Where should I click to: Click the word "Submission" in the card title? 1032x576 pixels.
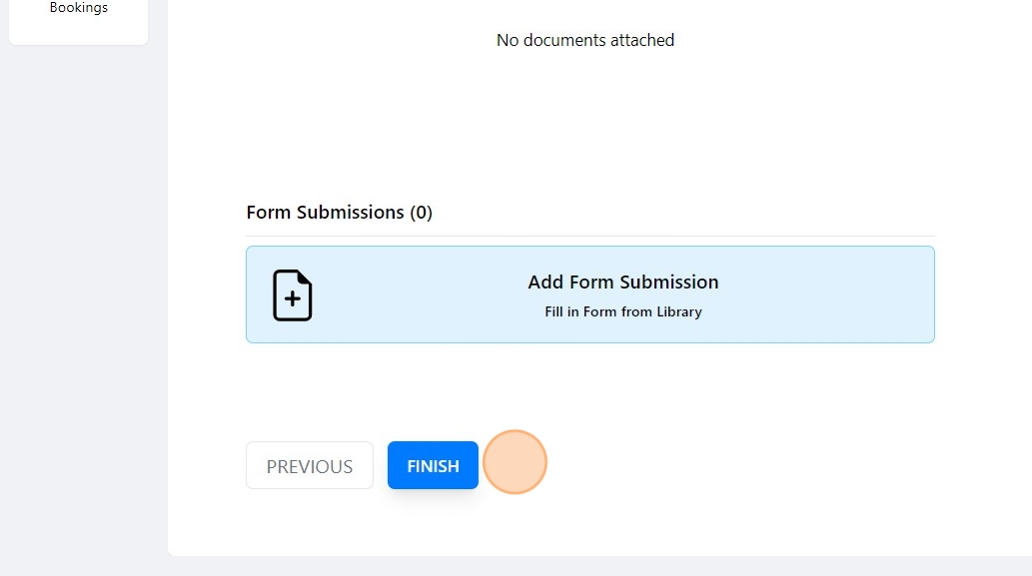coord(669,282)
